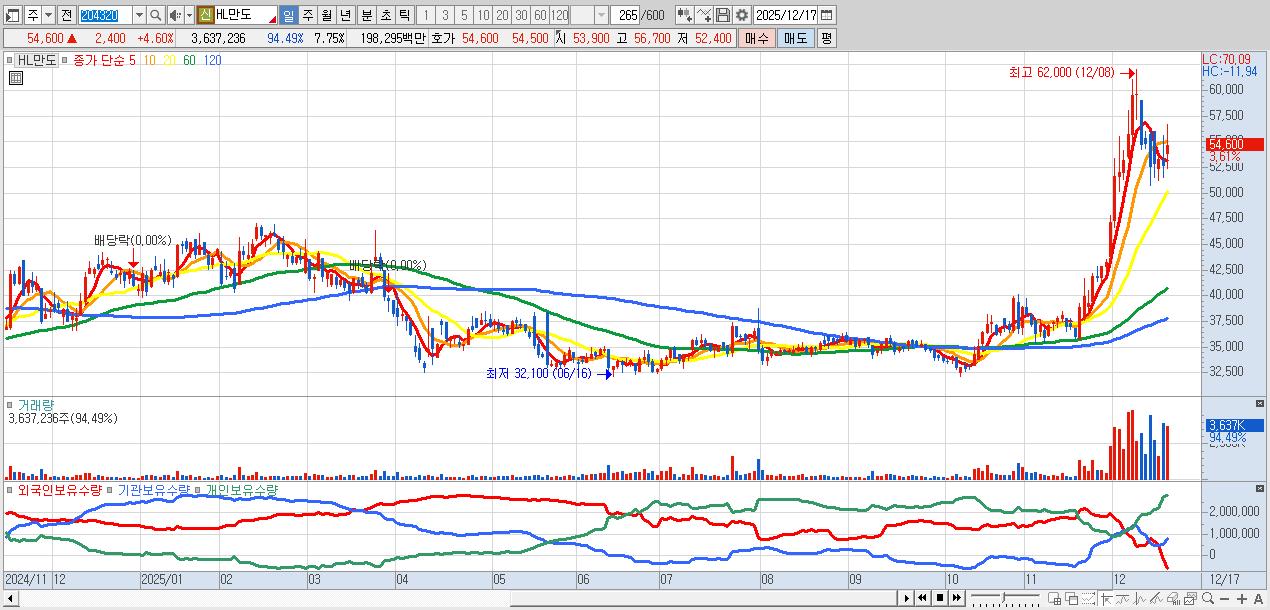Screen dimensions: 1270x610
Task: Click the crosshair pointer tool icon
Action: point(1106,598)
